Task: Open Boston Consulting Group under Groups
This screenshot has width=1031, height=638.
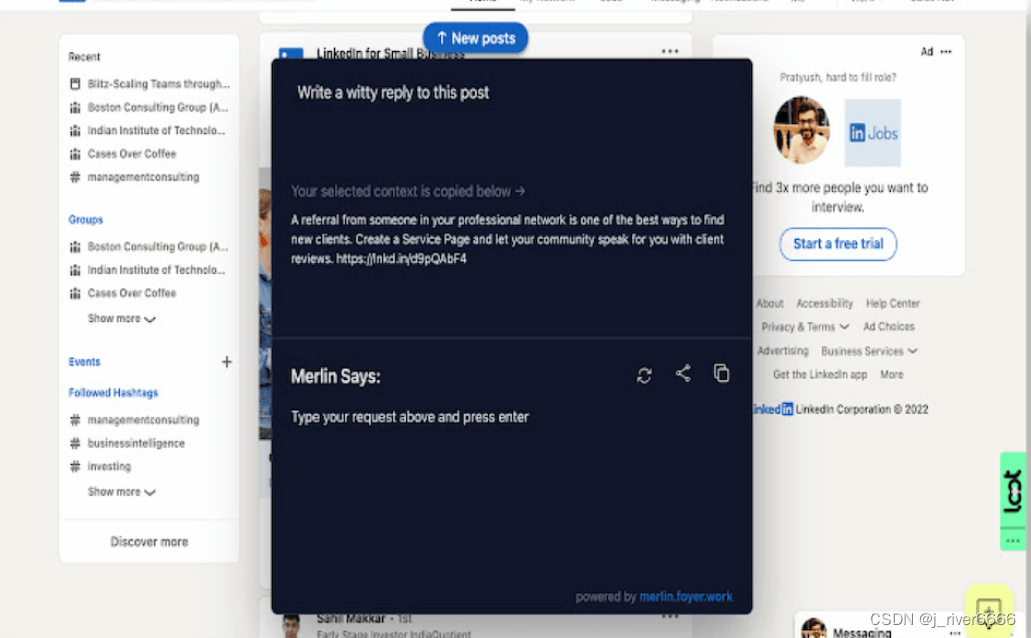Action: click(150, 247)
